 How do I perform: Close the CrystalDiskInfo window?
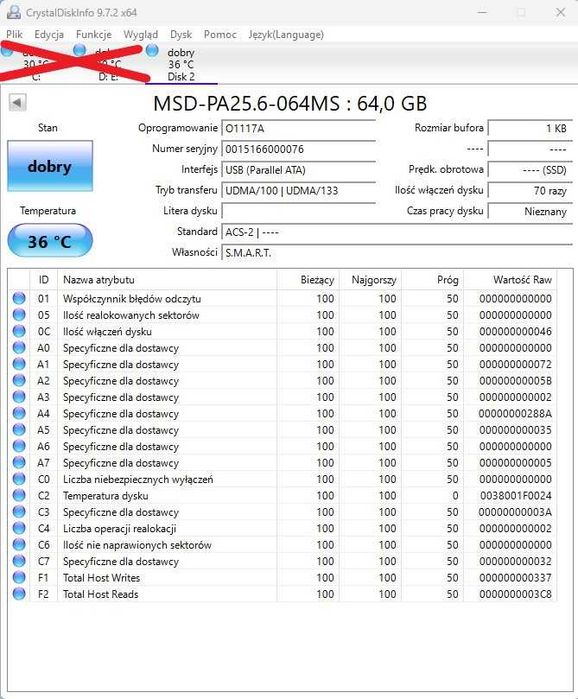click(x=560, y=12)
